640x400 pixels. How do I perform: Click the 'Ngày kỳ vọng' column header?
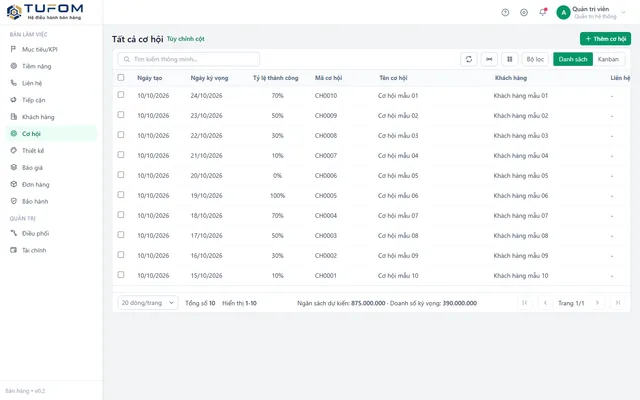(209, 78)
